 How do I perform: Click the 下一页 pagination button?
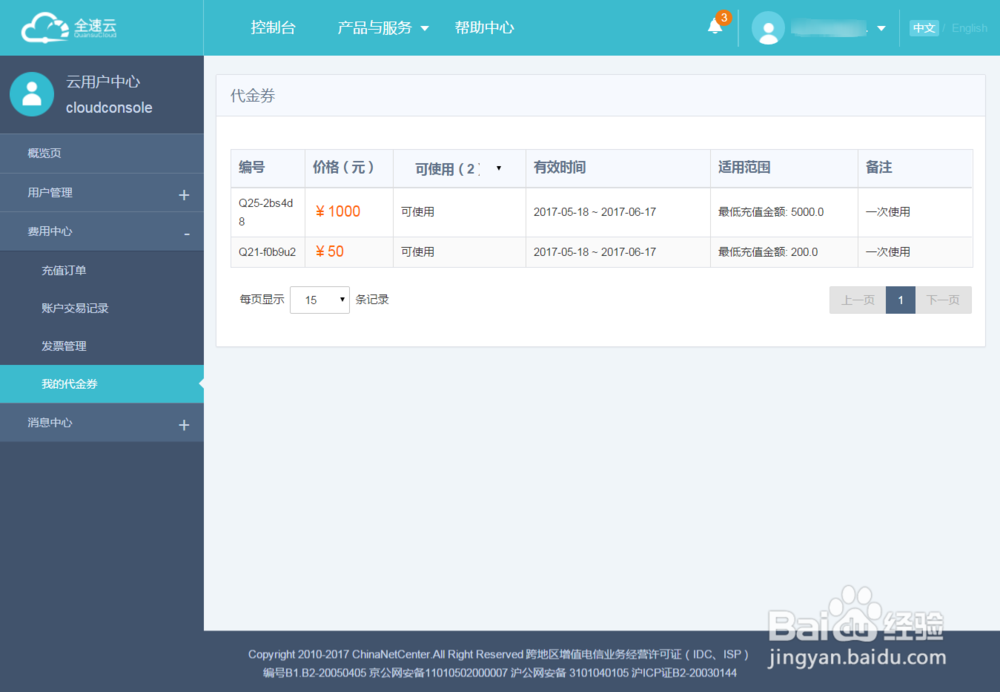[941, 299]
